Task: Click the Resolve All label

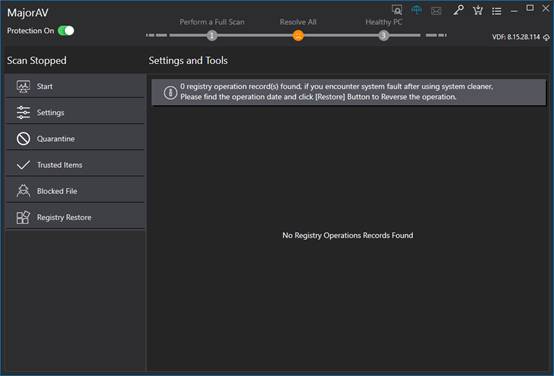Action: pyautogui.click(x=298, y=22)
